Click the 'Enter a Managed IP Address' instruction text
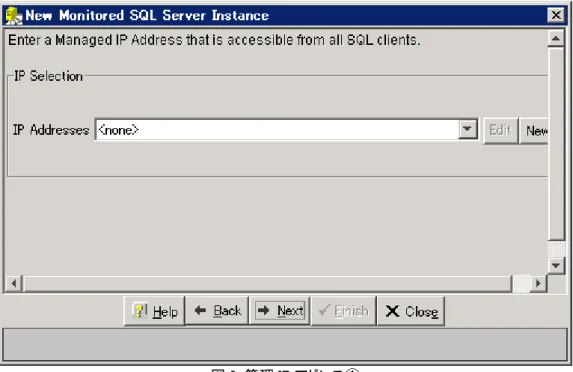This screenshot has width=573, height=372. click(x=214, y=39)
